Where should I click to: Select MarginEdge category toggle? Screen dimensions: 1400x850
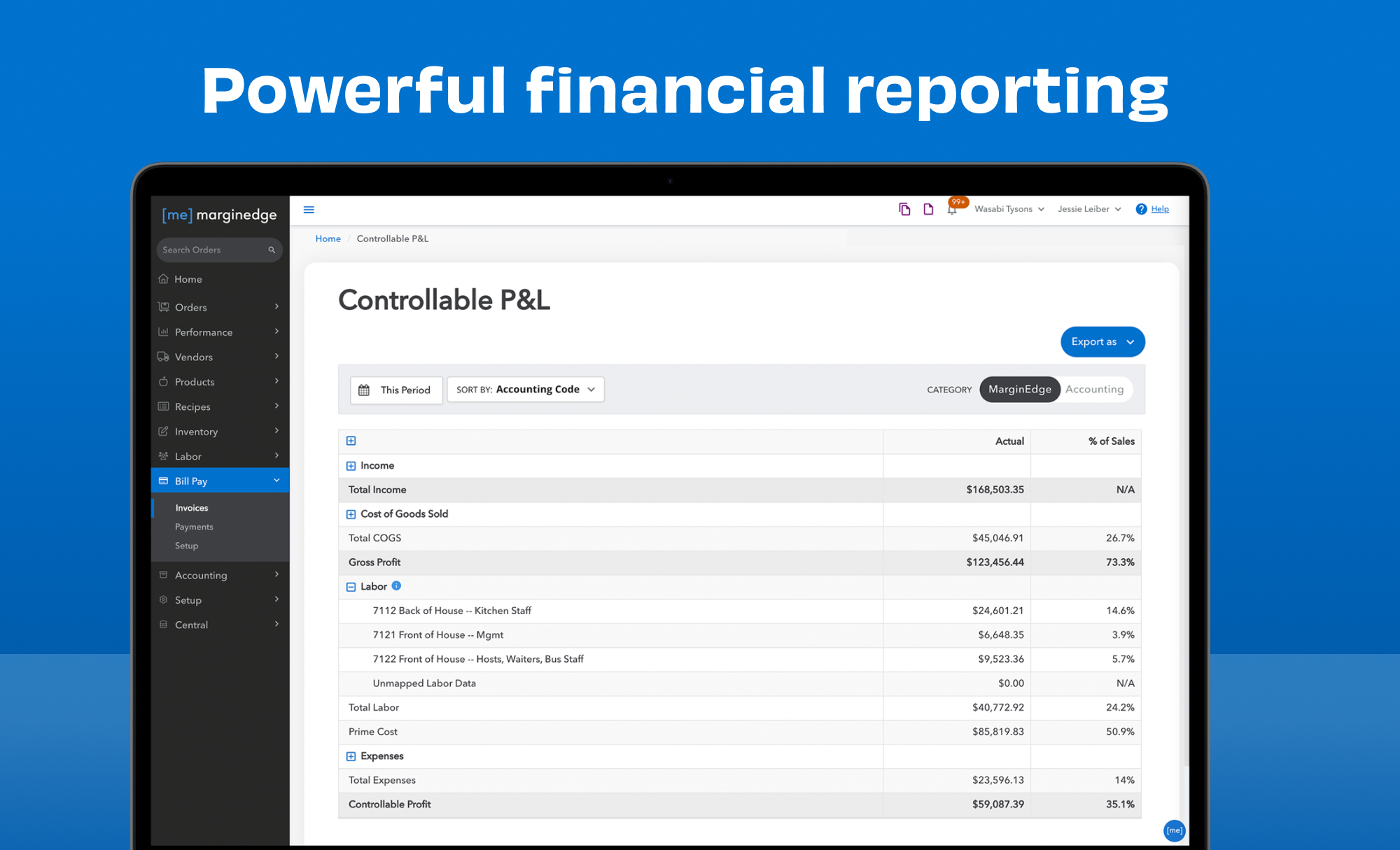1019,390
